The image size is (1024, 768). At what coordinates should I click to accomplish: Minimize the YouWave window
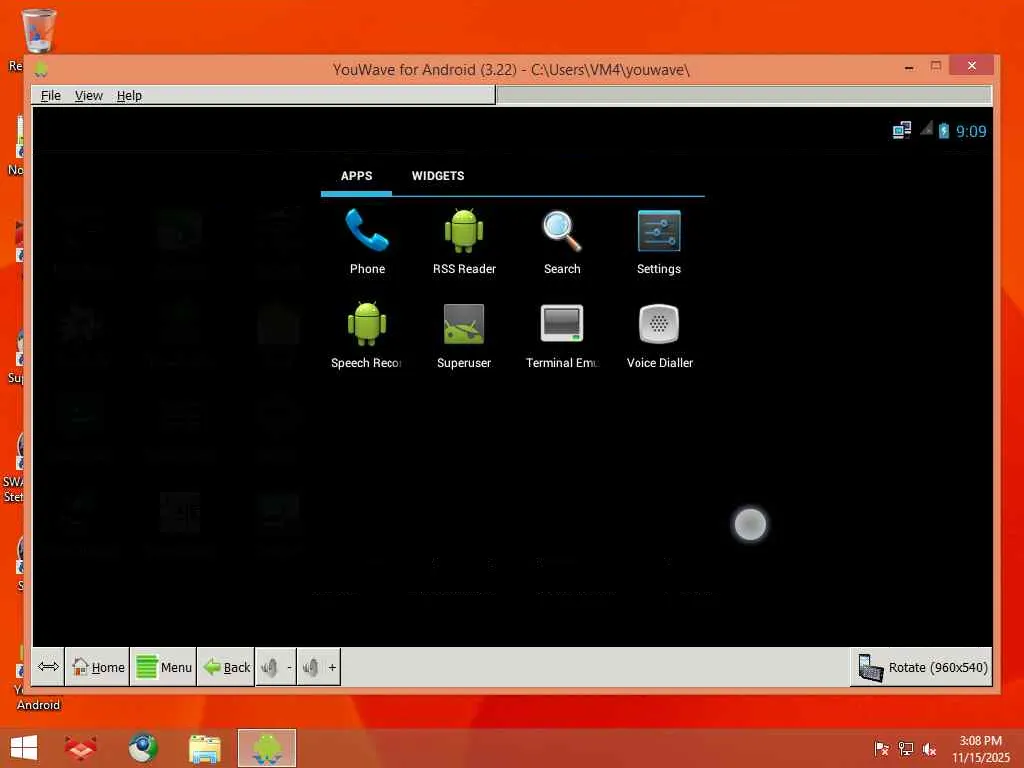pos(908,67)
